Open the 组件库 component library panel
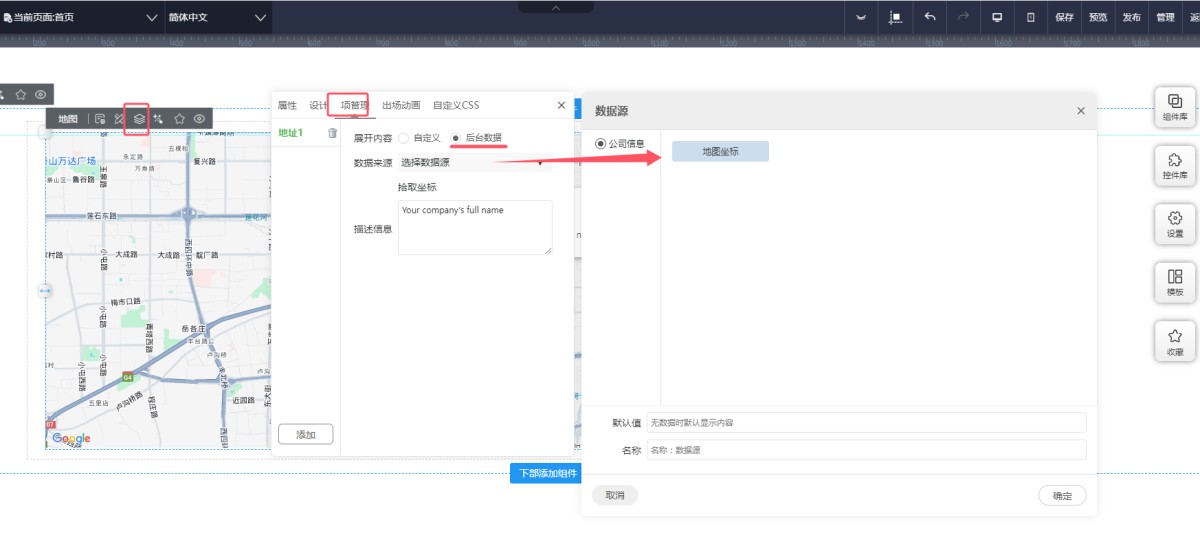 [1175, 106]
